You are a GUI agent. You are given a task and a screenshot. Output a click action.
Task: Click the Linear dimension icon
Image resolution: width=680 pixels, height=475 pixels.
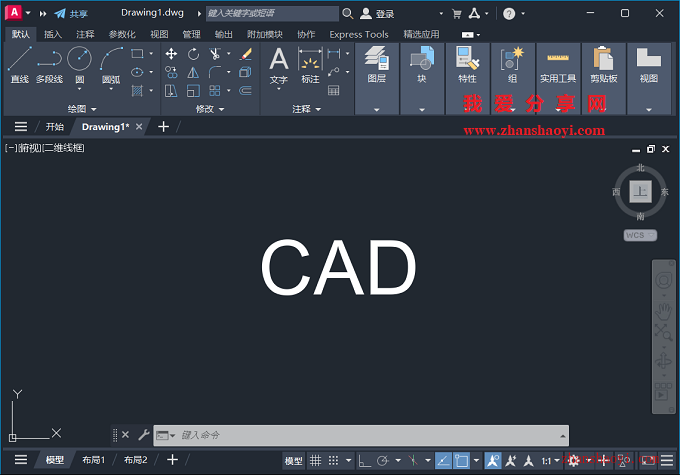point(334,54)
